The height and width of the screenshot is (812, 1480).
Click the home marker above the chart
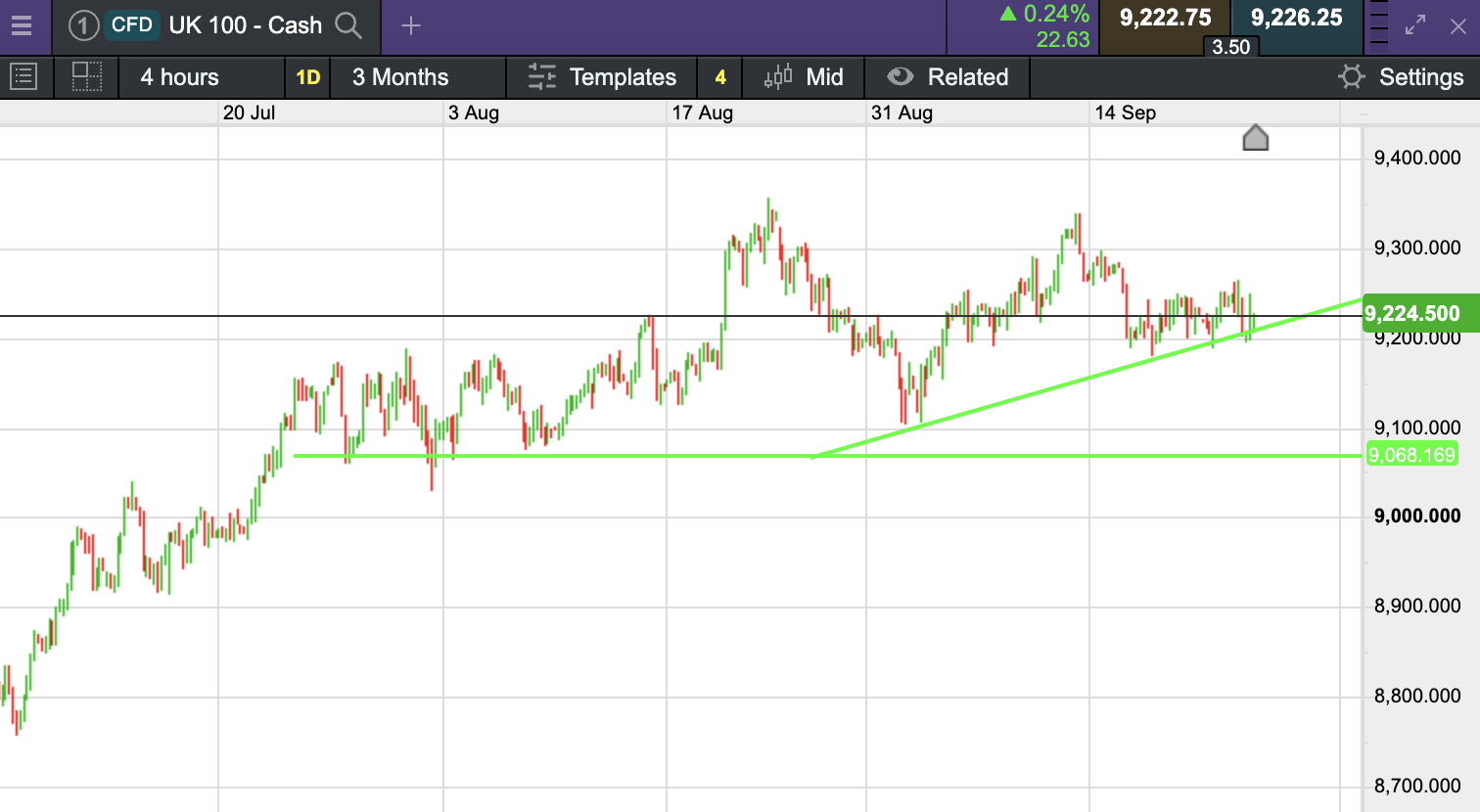tap(1255, 138)
